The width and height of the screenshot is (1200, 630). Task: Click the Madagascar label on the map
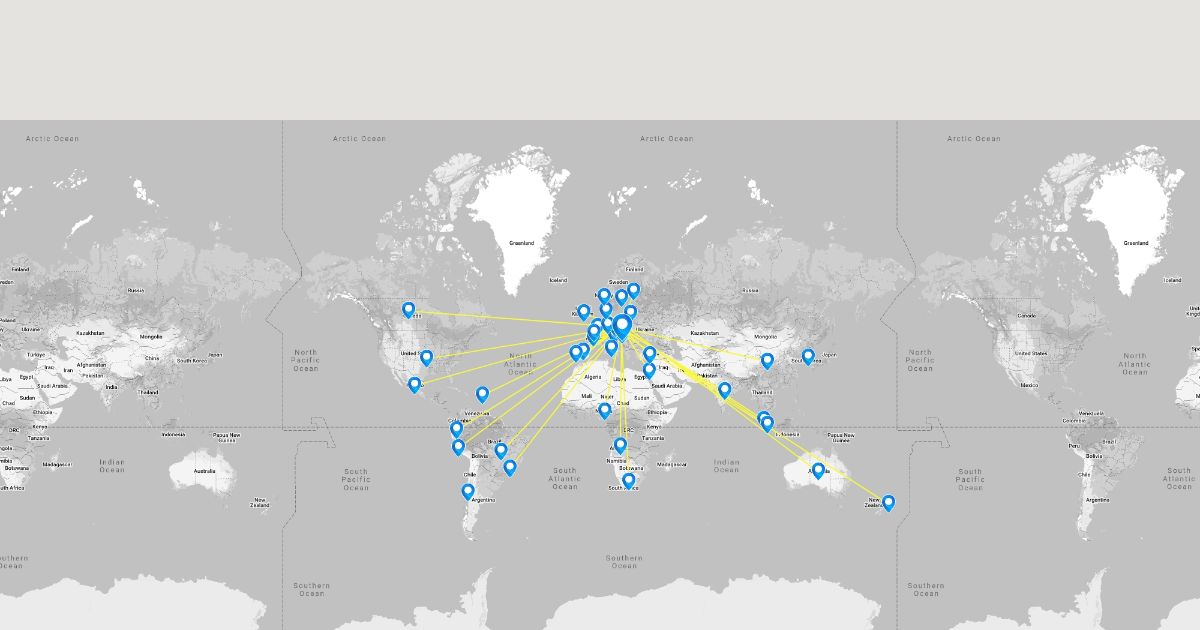pos(673,464)
